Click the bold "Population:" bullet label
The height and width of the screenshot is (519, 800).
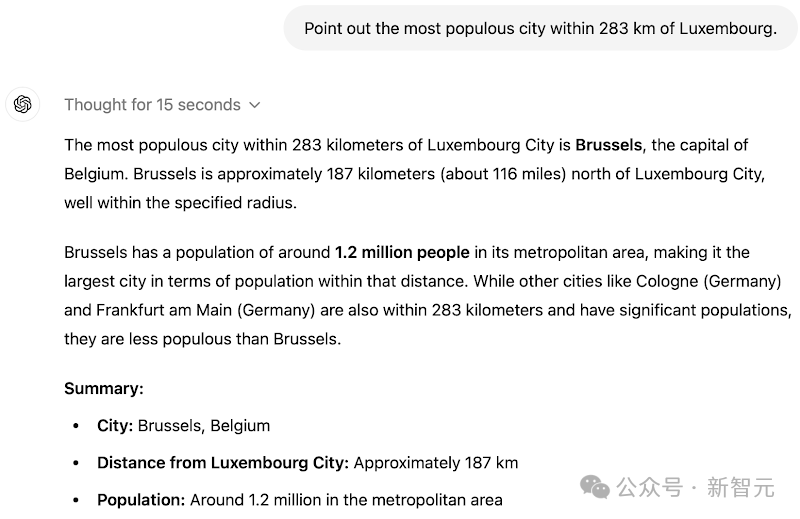point(141,500)
